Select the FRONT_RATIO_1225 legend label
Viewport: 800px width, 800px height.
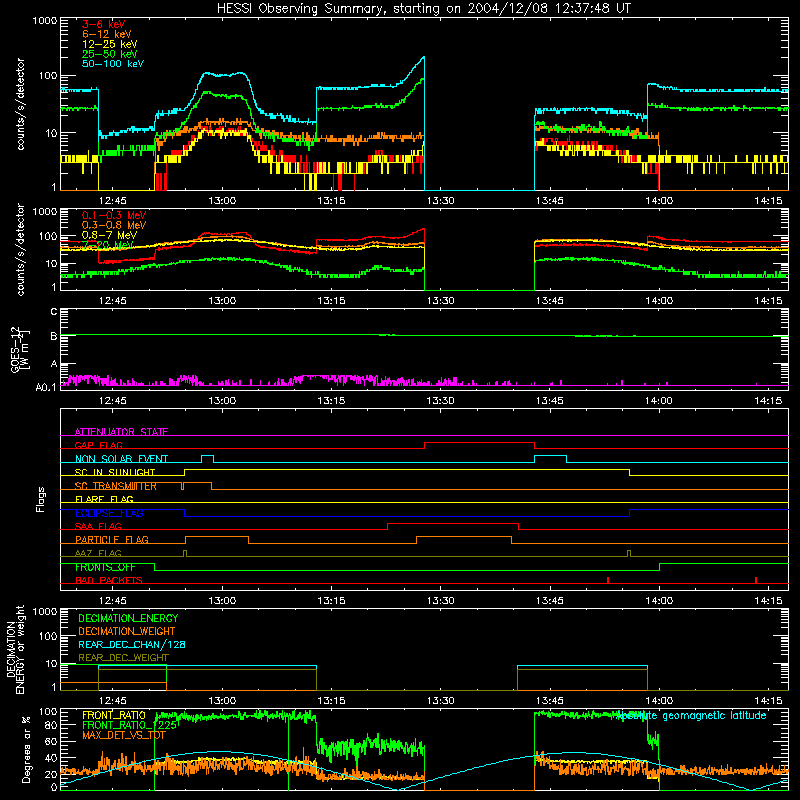130,724
